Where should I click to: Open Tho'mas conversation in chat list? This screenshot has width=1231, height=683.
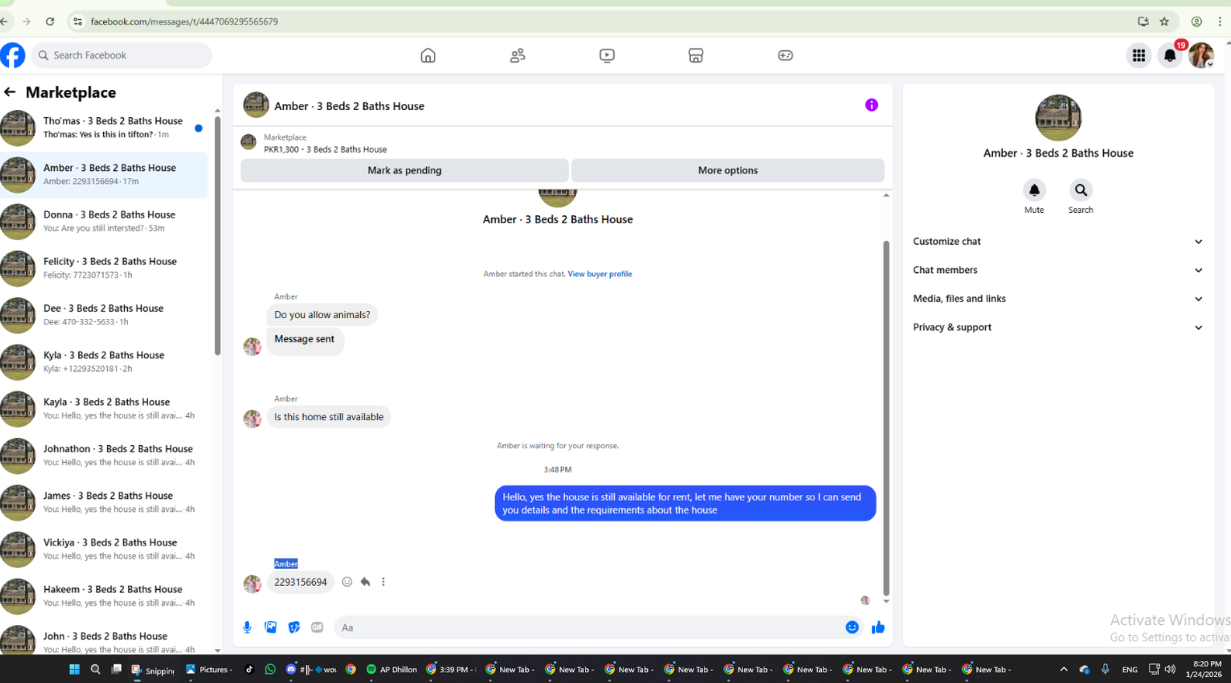(x=104, y=128)
